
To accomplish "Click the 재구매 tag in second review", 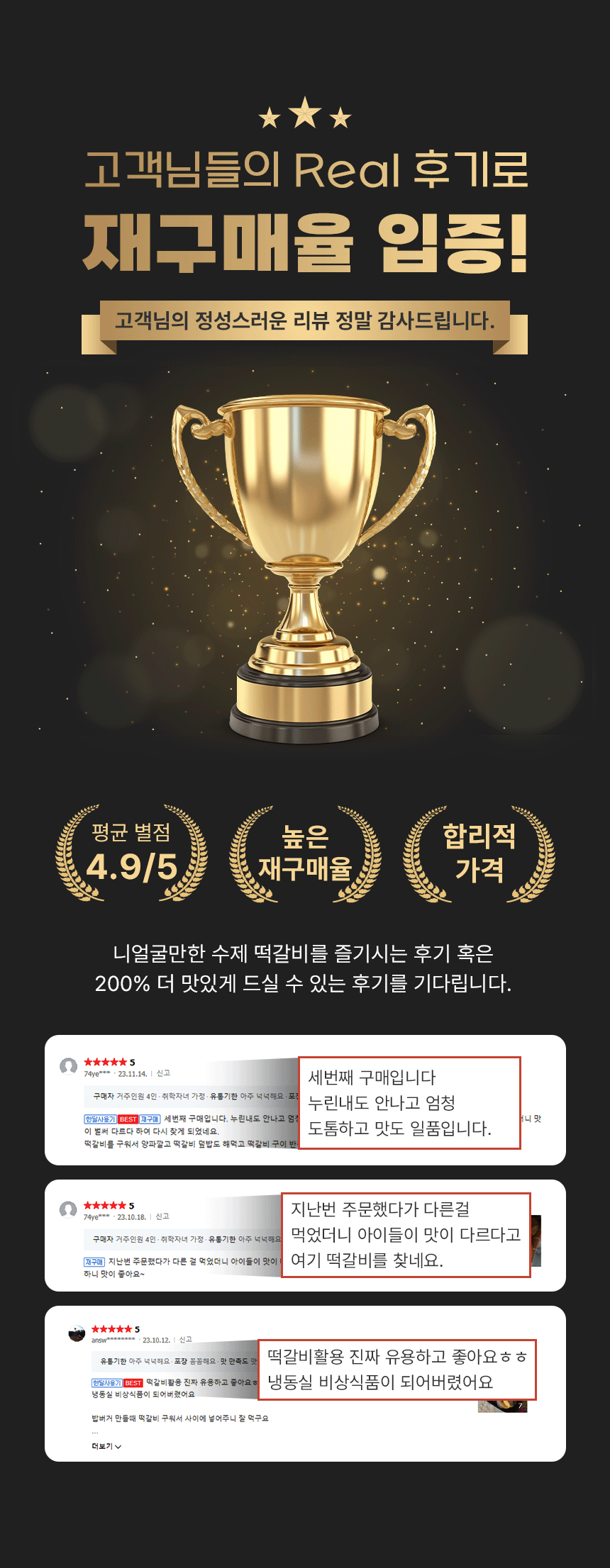I will coord(94,1262).
